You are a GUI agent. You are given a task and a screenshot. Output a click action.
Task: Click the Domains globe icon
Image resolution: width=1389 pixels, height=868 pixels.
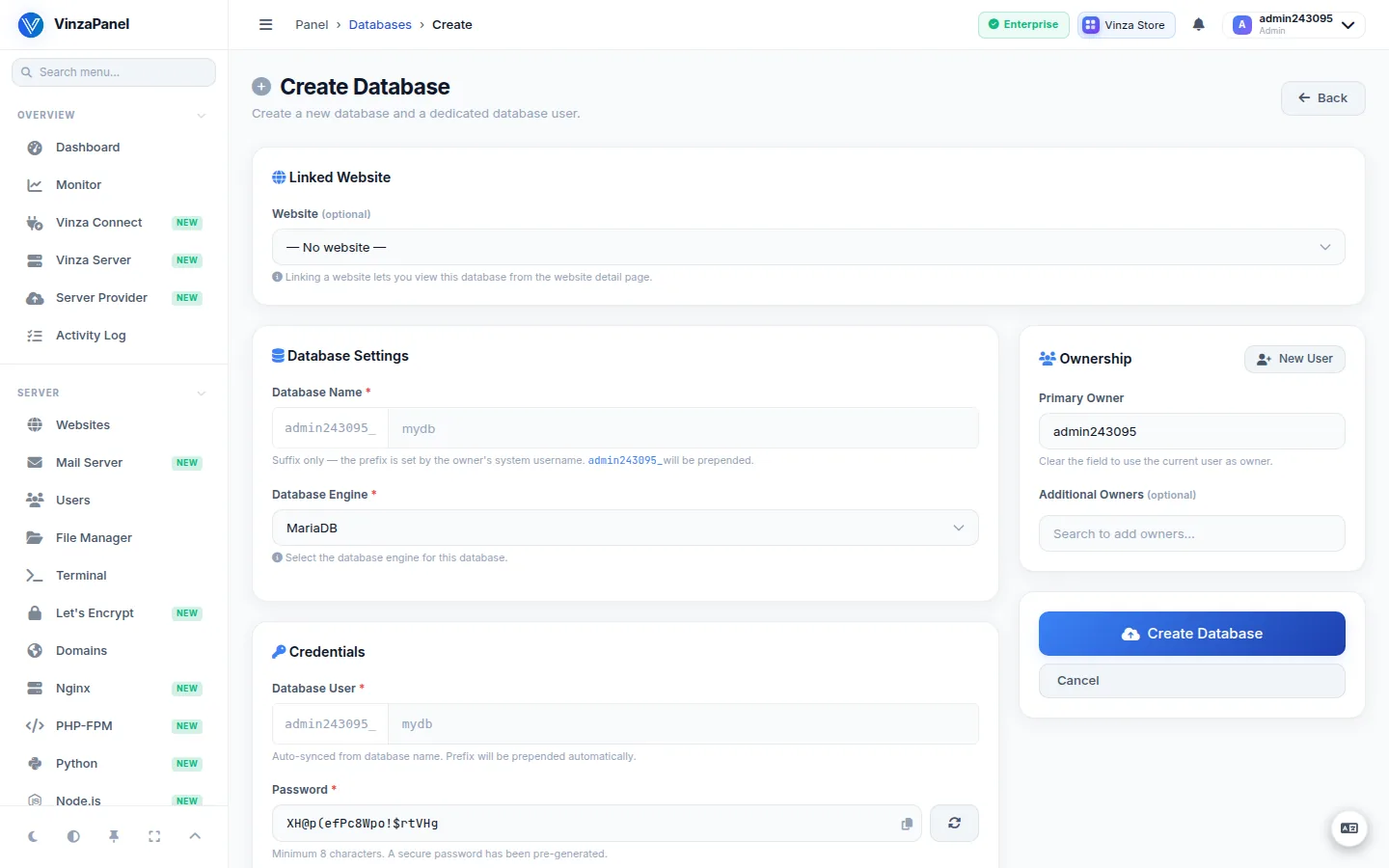point(35,651)
